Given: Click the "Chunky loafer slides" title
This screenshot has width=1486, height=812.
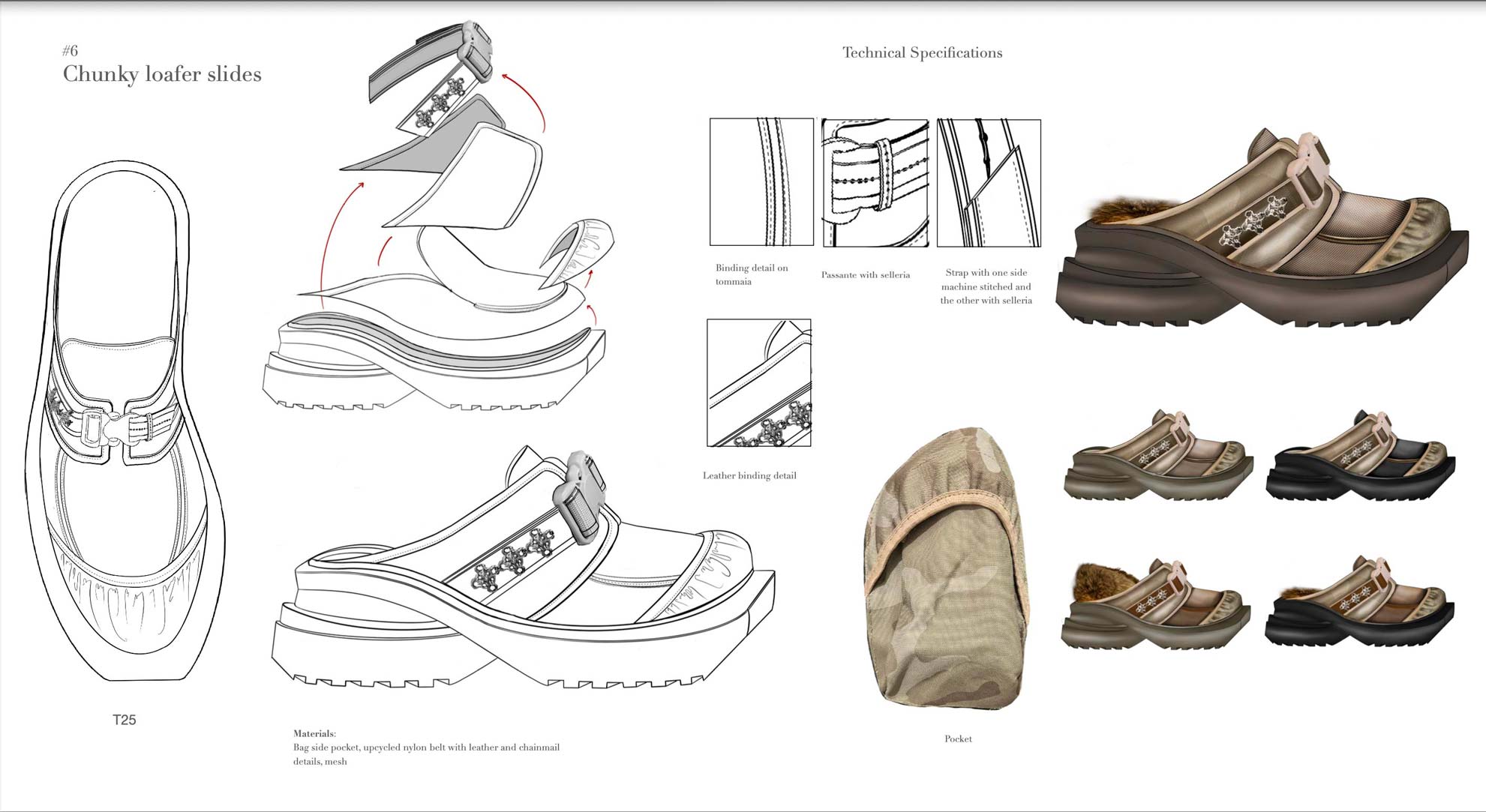Looking at the screenshot, I should (x=162, y=74).
